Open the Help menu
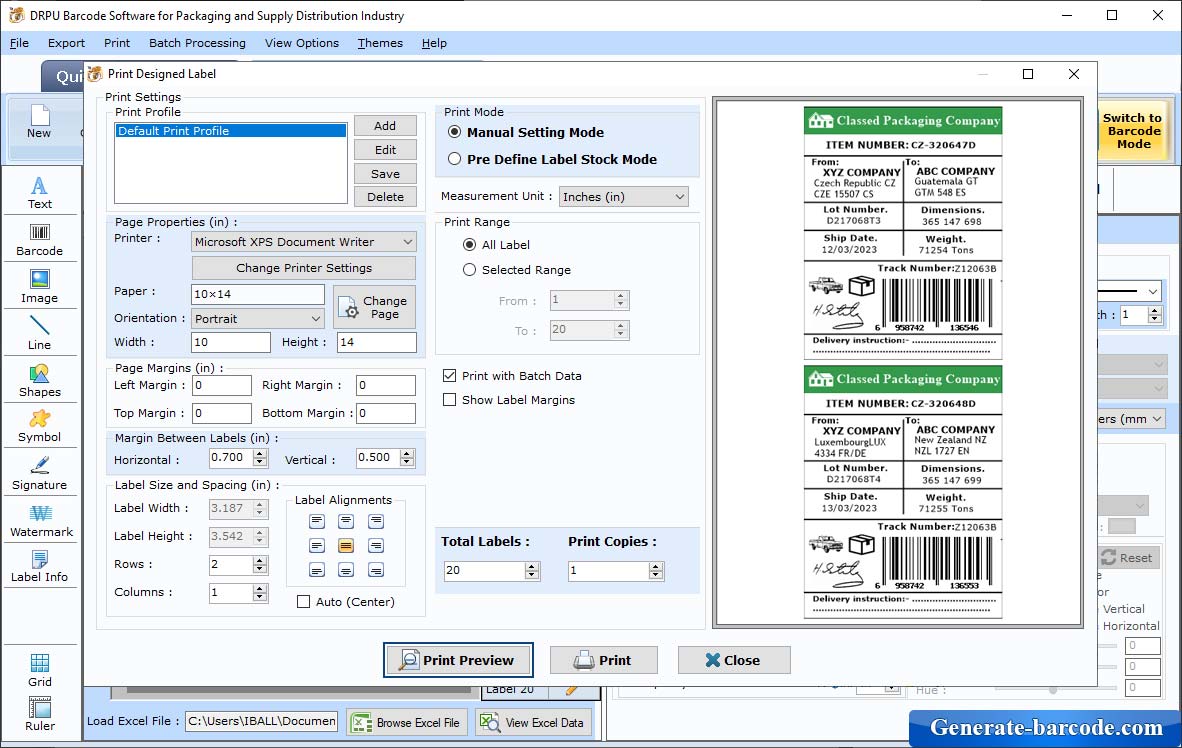 434,43
